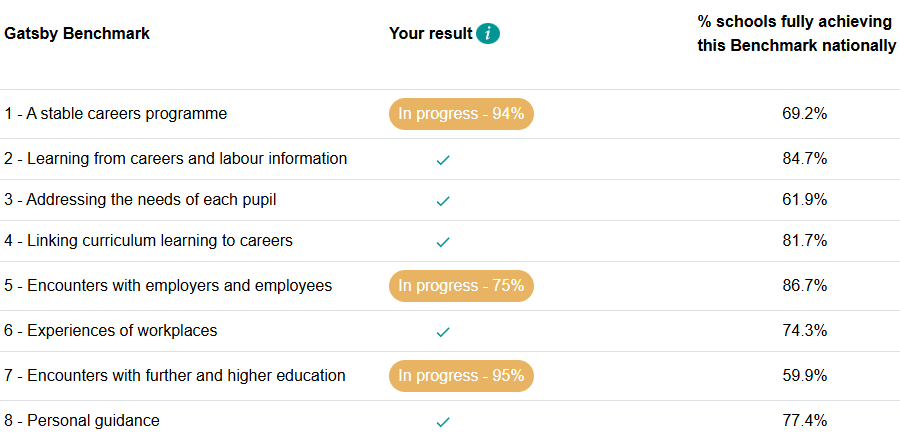Click the 69.2% national figure

pos(804,114)
